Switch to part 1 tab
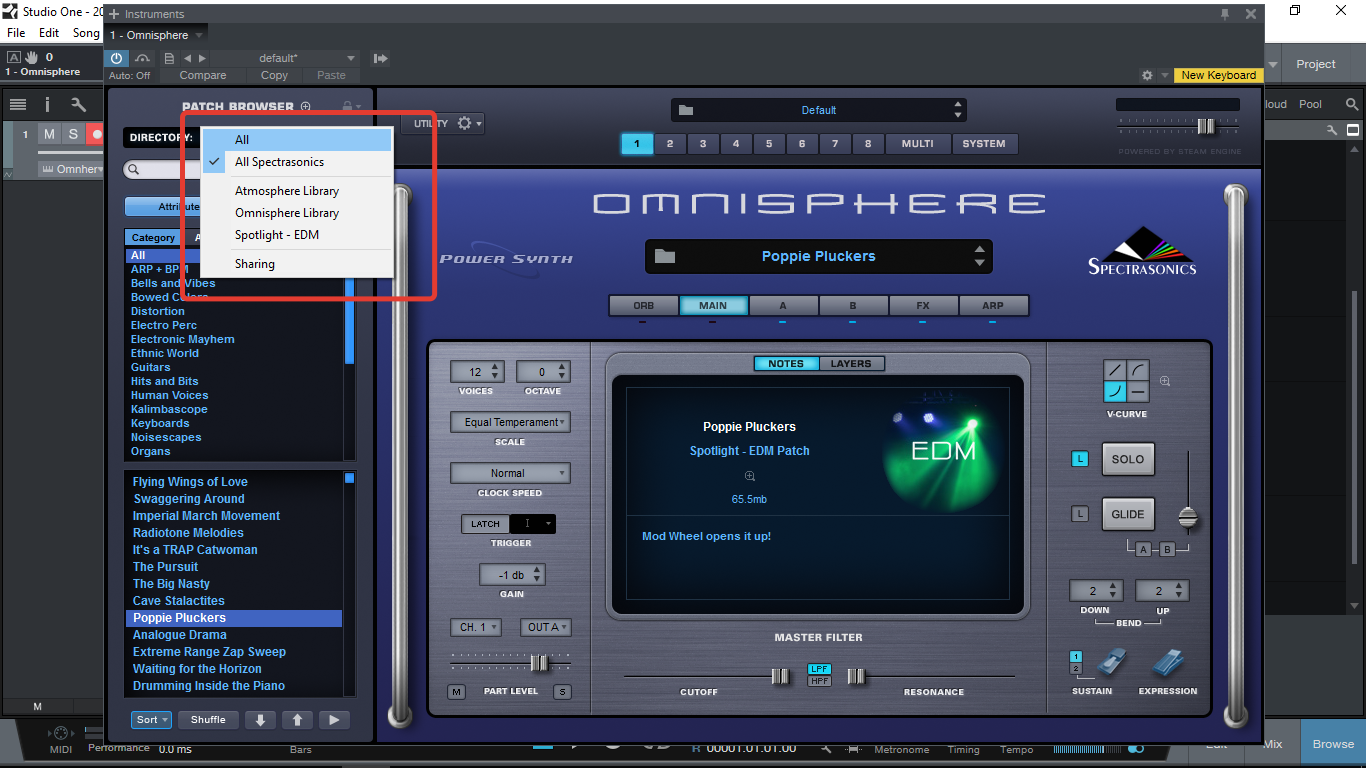Viewport: 1366px width, 768px height. click(x=637, y=144)
